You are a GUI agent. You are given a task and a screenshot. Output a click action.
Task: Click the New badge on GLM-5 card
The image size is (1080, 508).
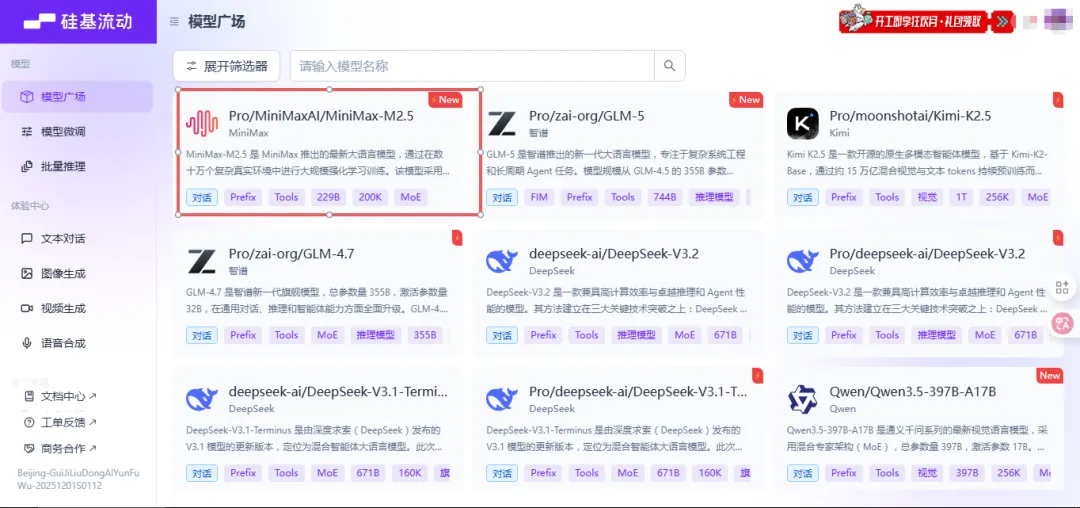pos(745,100)
